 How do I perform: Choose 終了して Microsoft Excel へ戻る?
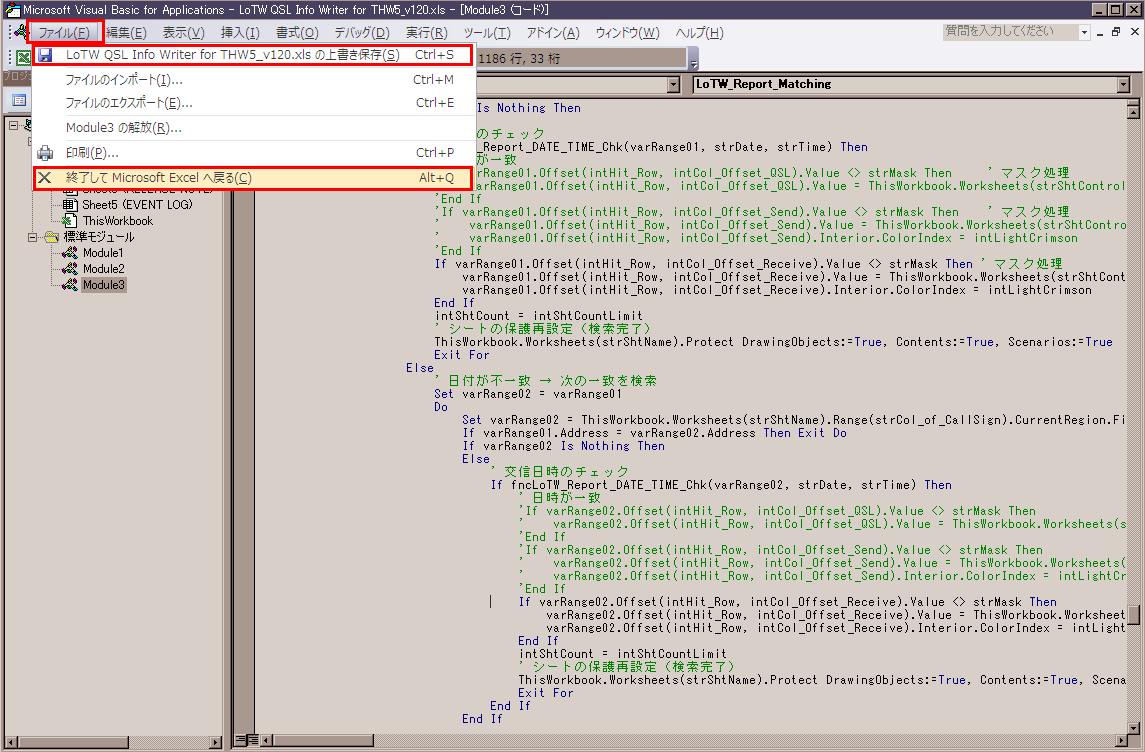click(253, 177)
